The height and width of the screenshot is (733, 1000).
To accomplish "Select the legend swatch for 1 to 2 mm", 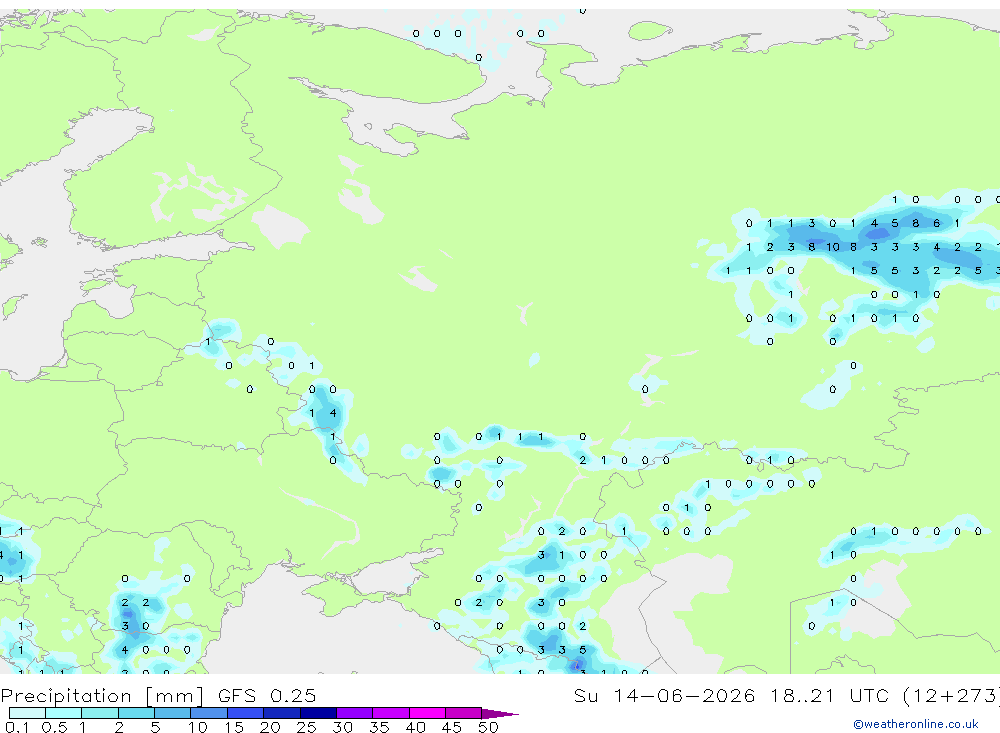I will coord(100,713).
